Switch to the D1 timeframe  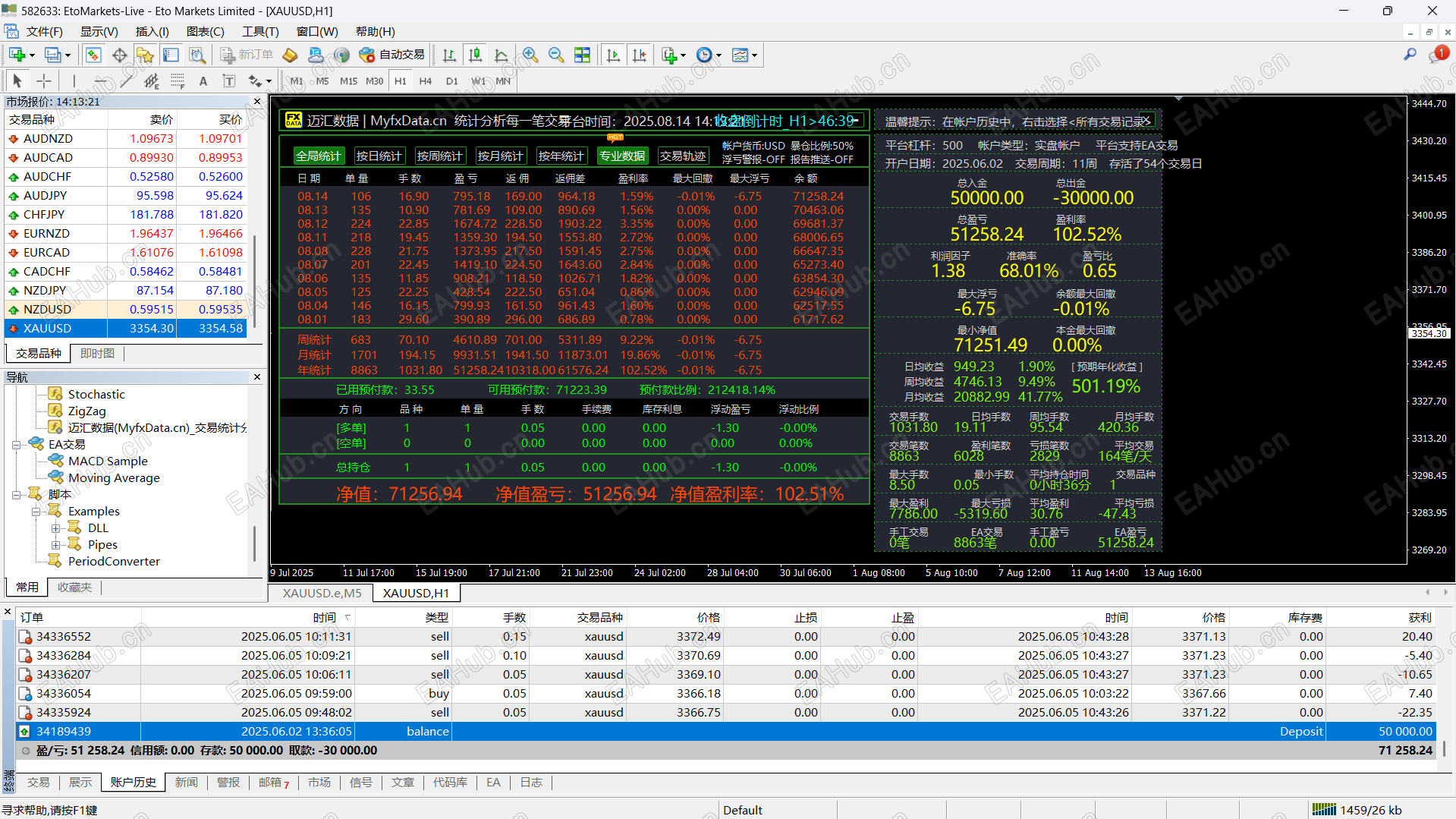pos(452,81)
